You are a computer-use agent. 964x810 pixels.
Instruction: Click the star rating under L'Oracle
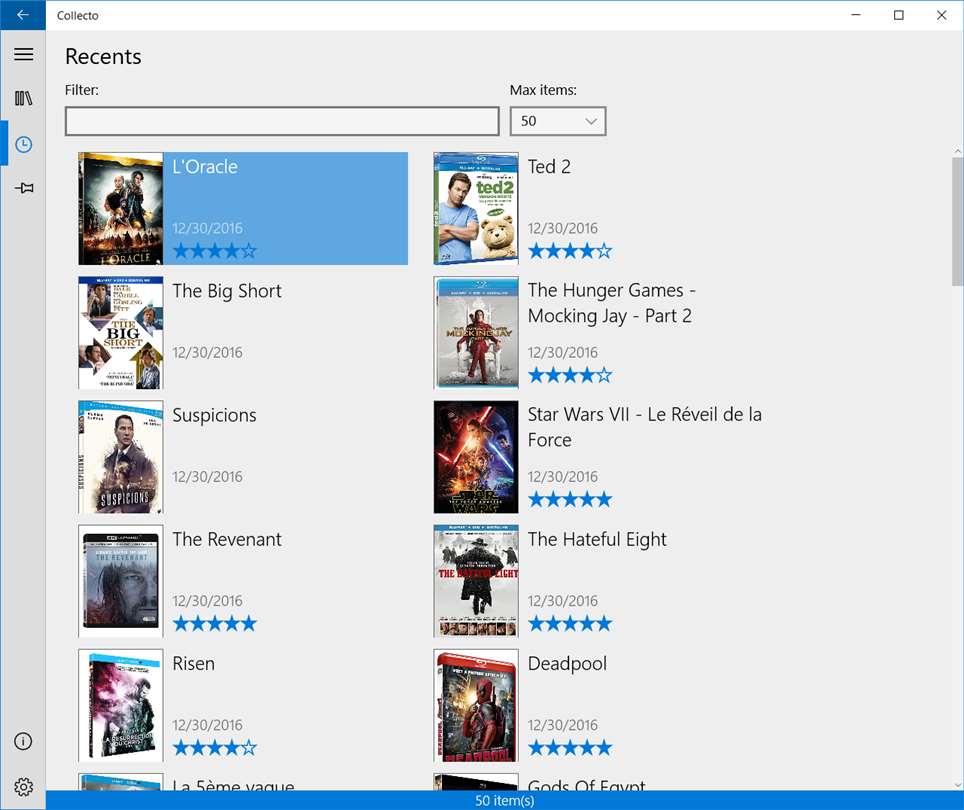coord(215,251)
